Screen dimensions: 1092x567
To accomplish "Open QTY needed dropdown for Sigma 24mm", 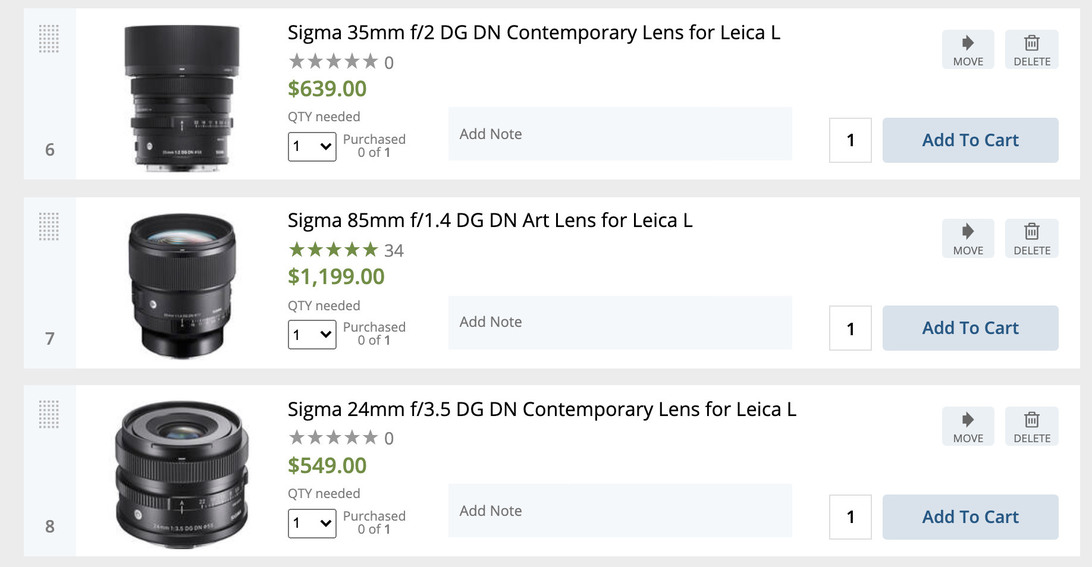I will (312, 523).
